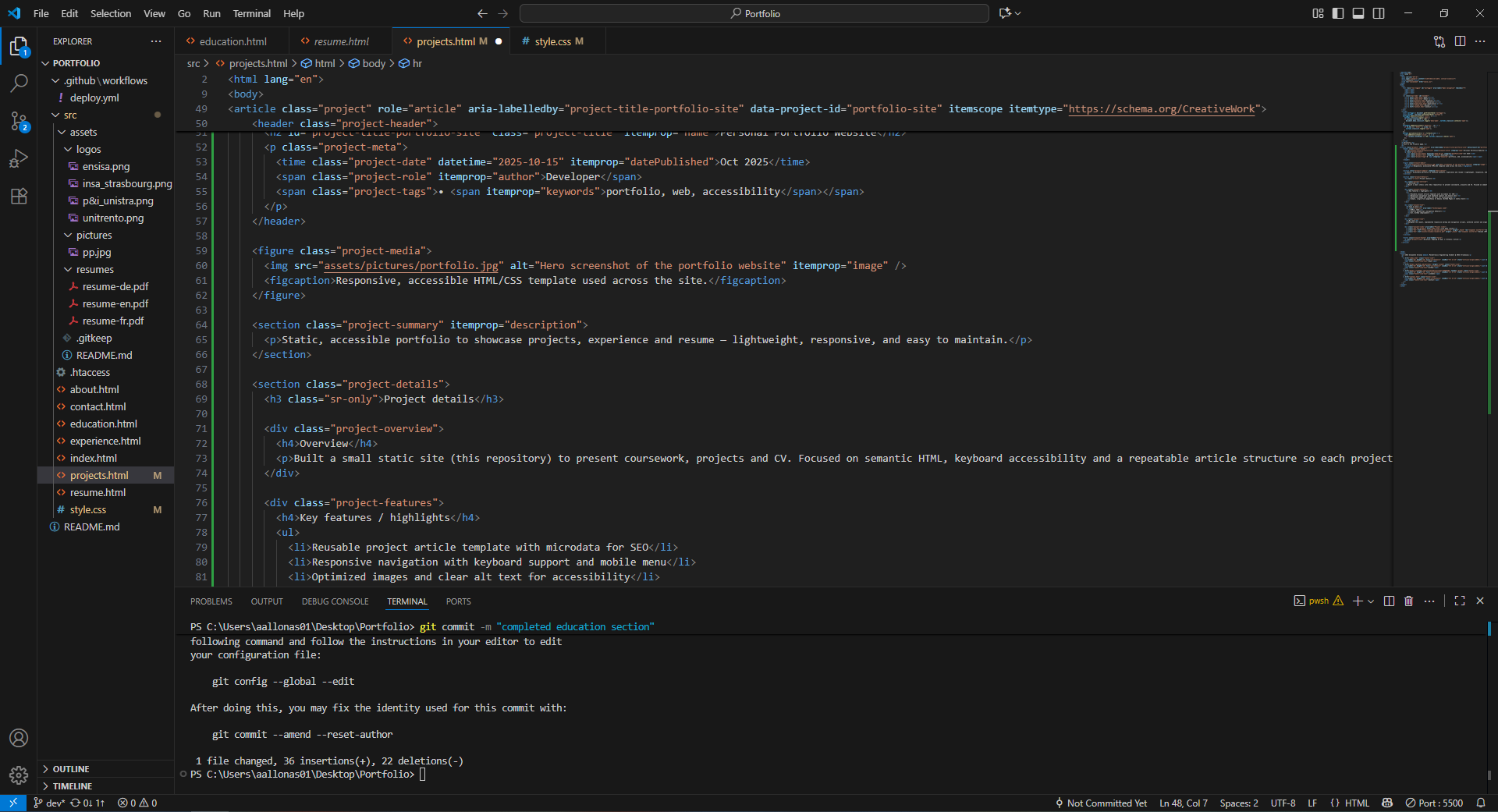Open Run and Debug view

(19, 158)
